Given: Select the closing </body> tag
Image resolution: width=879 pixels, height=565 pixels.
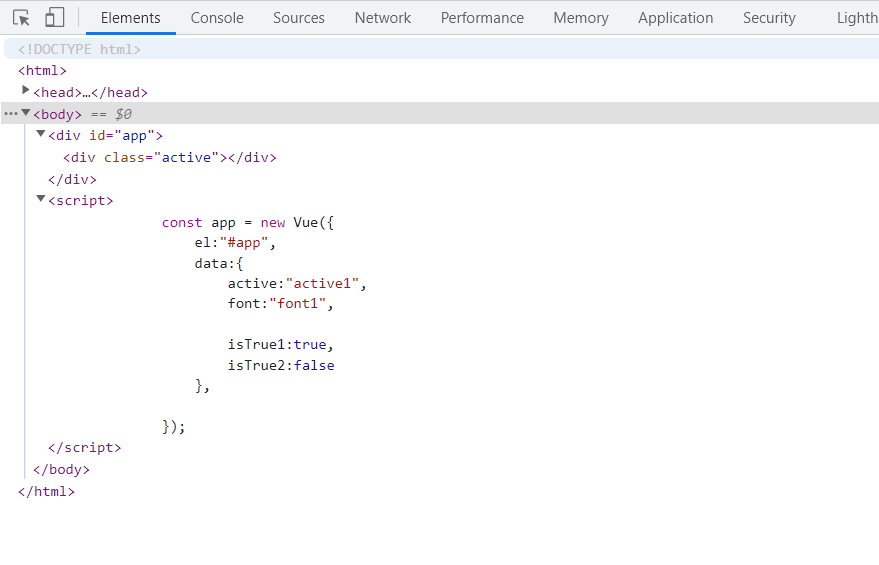Looking at the screenshot, I should coord(61,470).
